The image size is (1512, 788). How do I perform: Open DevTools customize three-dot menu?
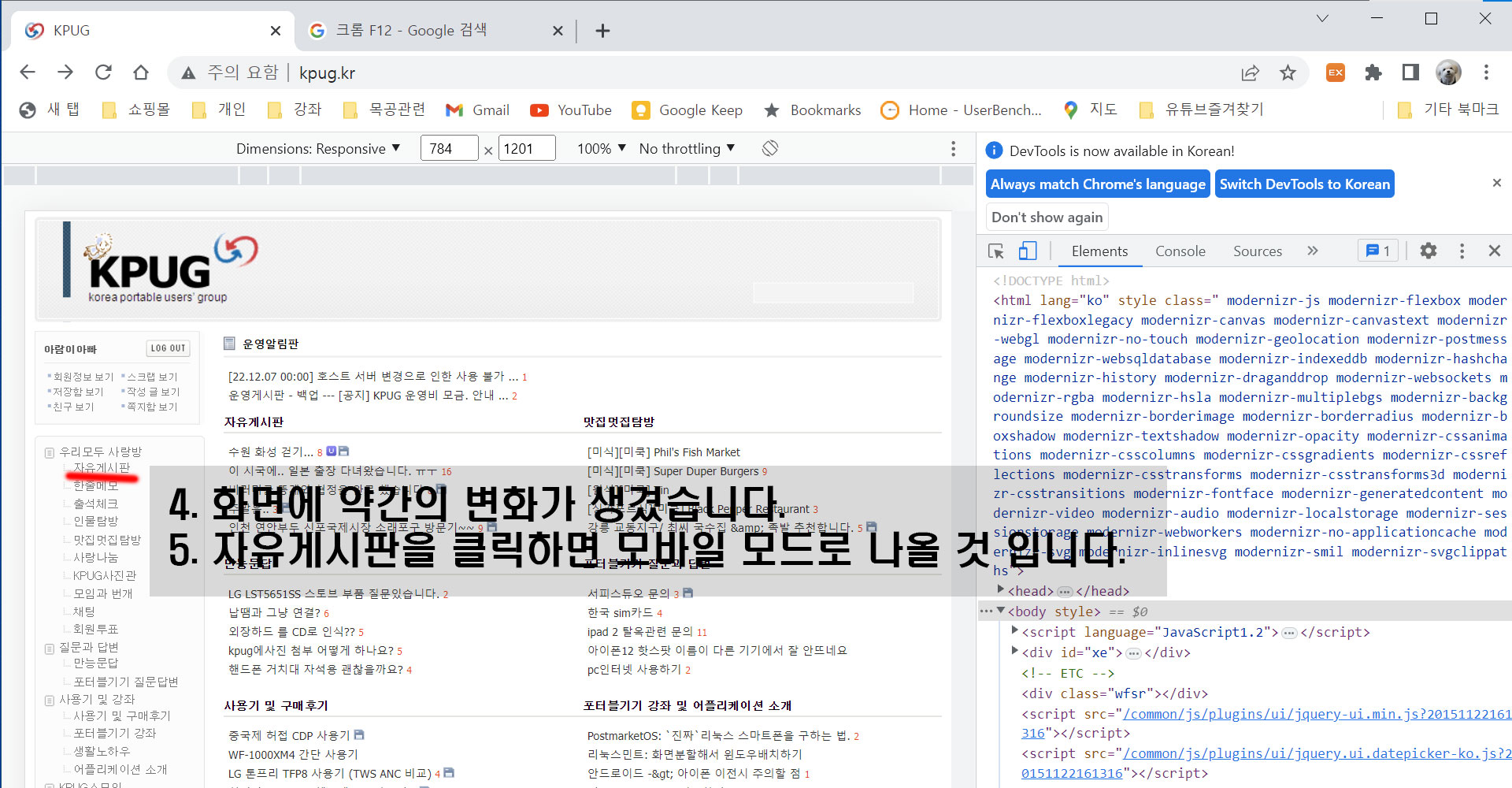point(1462,251)
